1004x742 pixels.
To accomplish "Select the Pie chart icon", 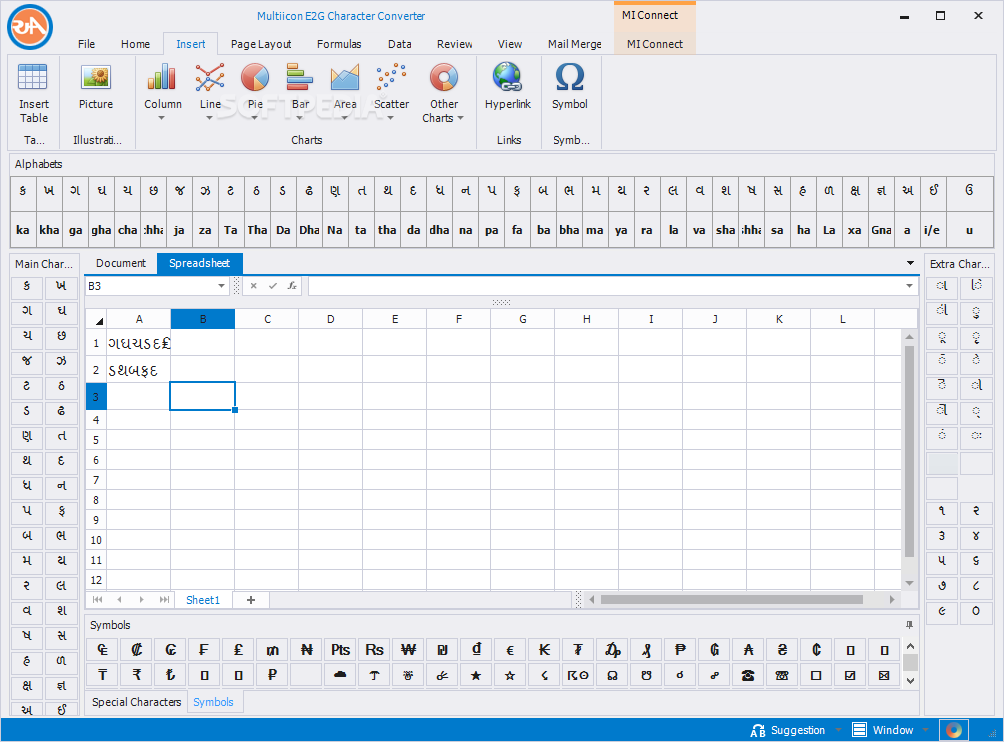I will [255, 78].
